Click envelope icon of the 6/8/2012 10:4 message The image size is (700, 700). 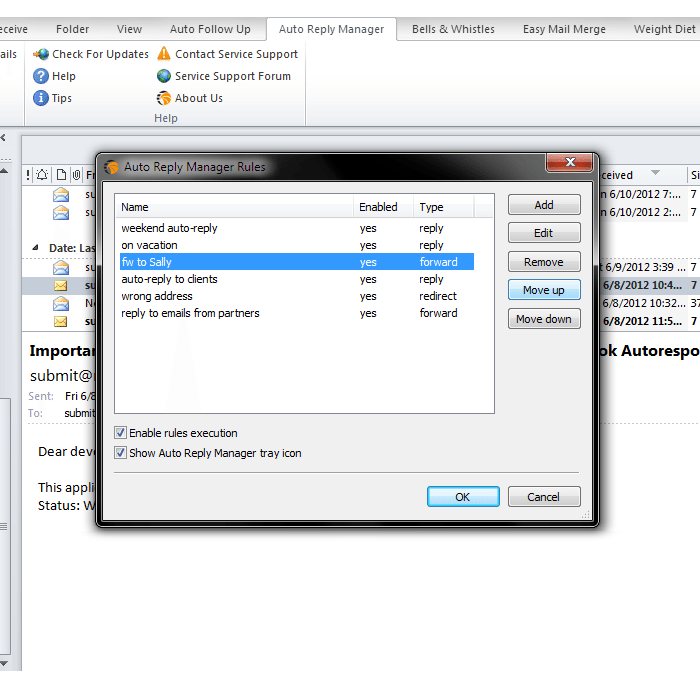click(x=61, y=286)
